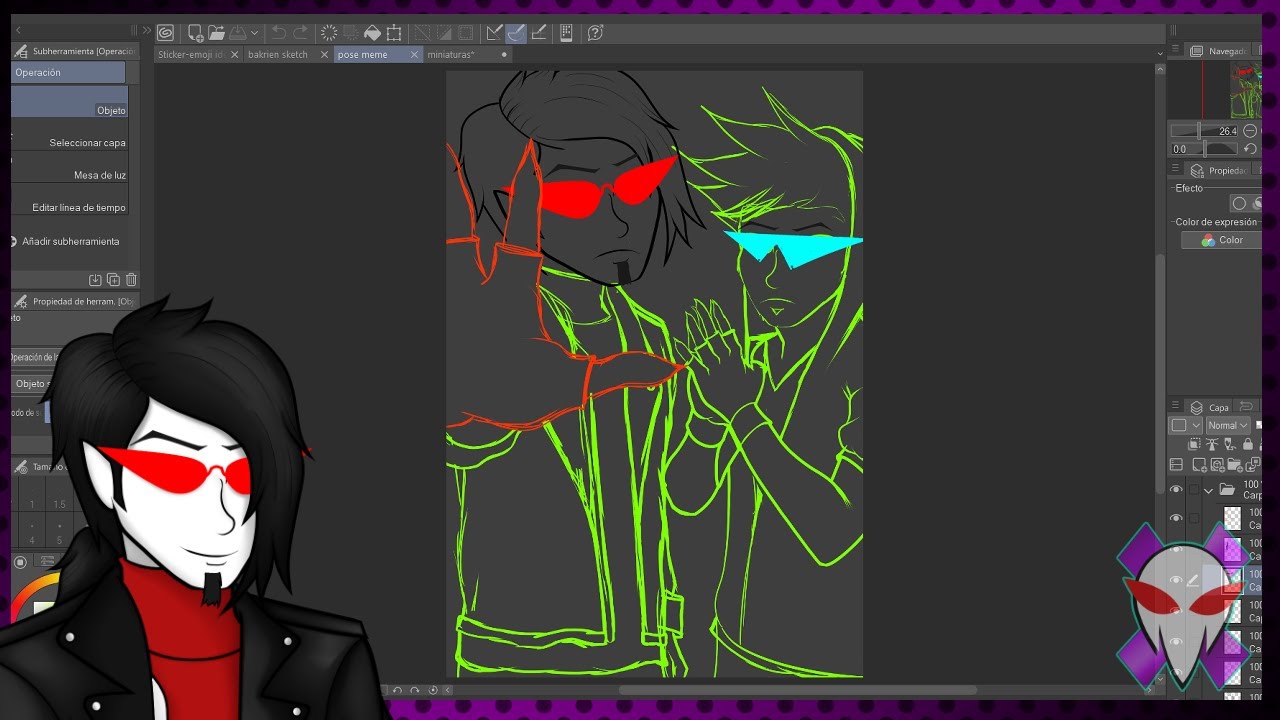The width and height of the screenshot is (1280, 720).
Task: Click the zoom out minus icon
Action: pyautogui.click(x=1250, y=131)
